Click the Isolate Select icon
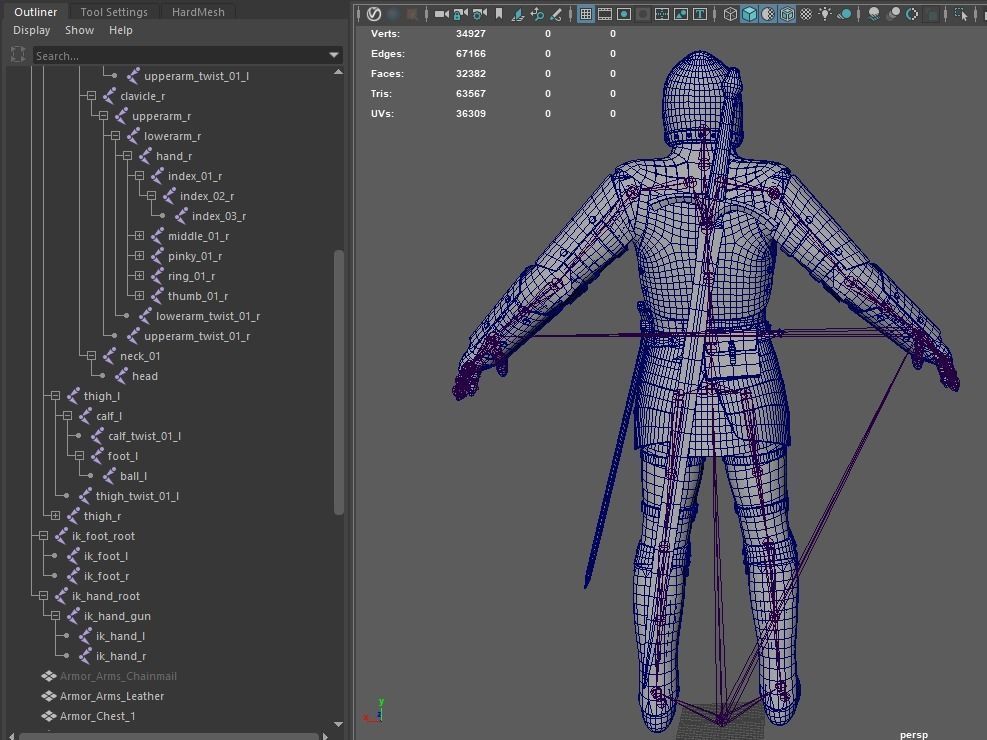This screenshot has height=740, width=987. pos(961,14)
